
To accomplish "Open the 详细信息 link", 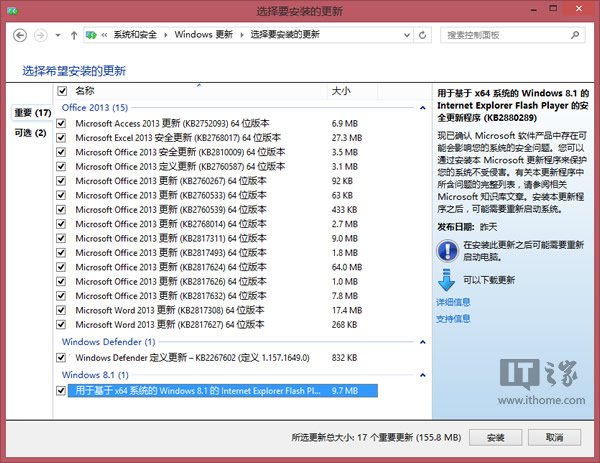I will tap(453, 302).
